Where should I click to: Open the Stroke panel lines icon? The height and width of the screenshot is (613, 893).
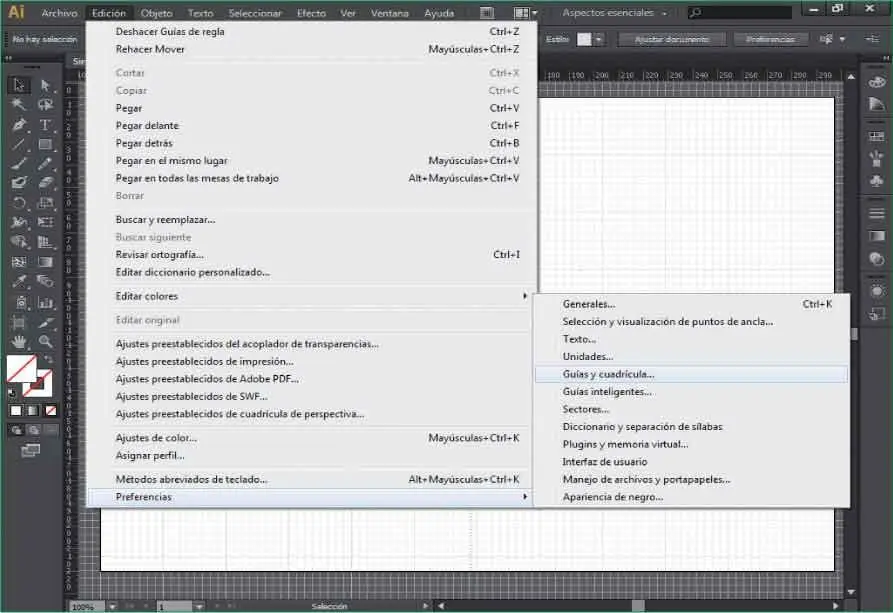point(876,214)
